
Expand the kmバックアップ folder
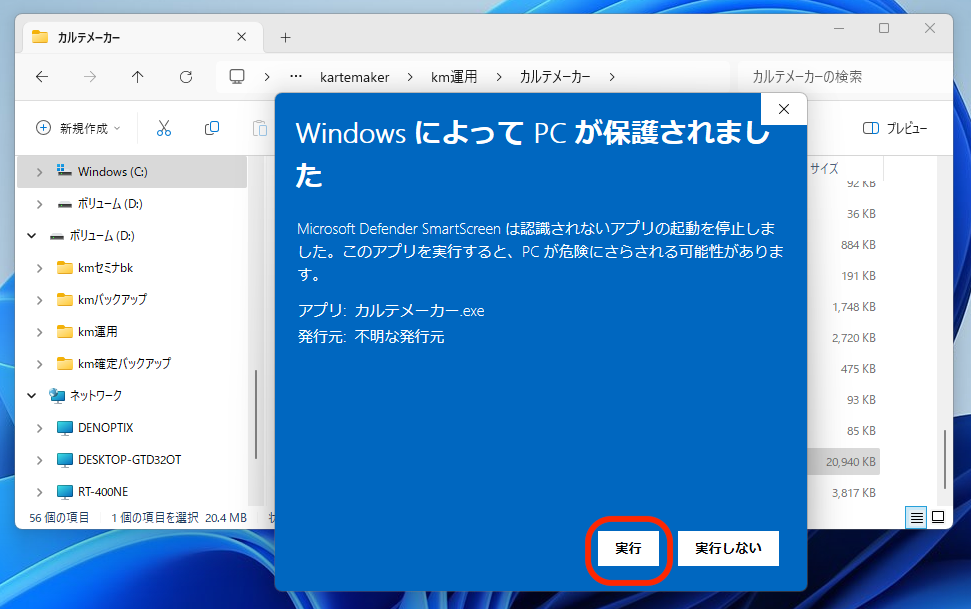(39, 300)
